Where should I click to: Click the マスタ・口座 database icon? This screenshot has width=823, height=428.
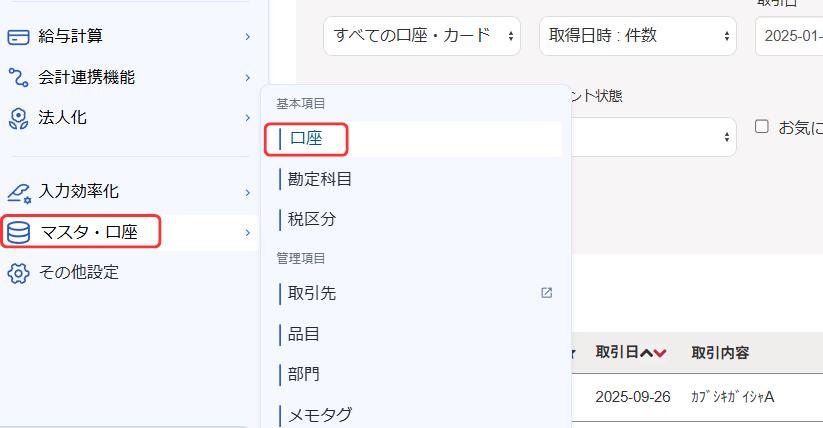pos(18,234)
